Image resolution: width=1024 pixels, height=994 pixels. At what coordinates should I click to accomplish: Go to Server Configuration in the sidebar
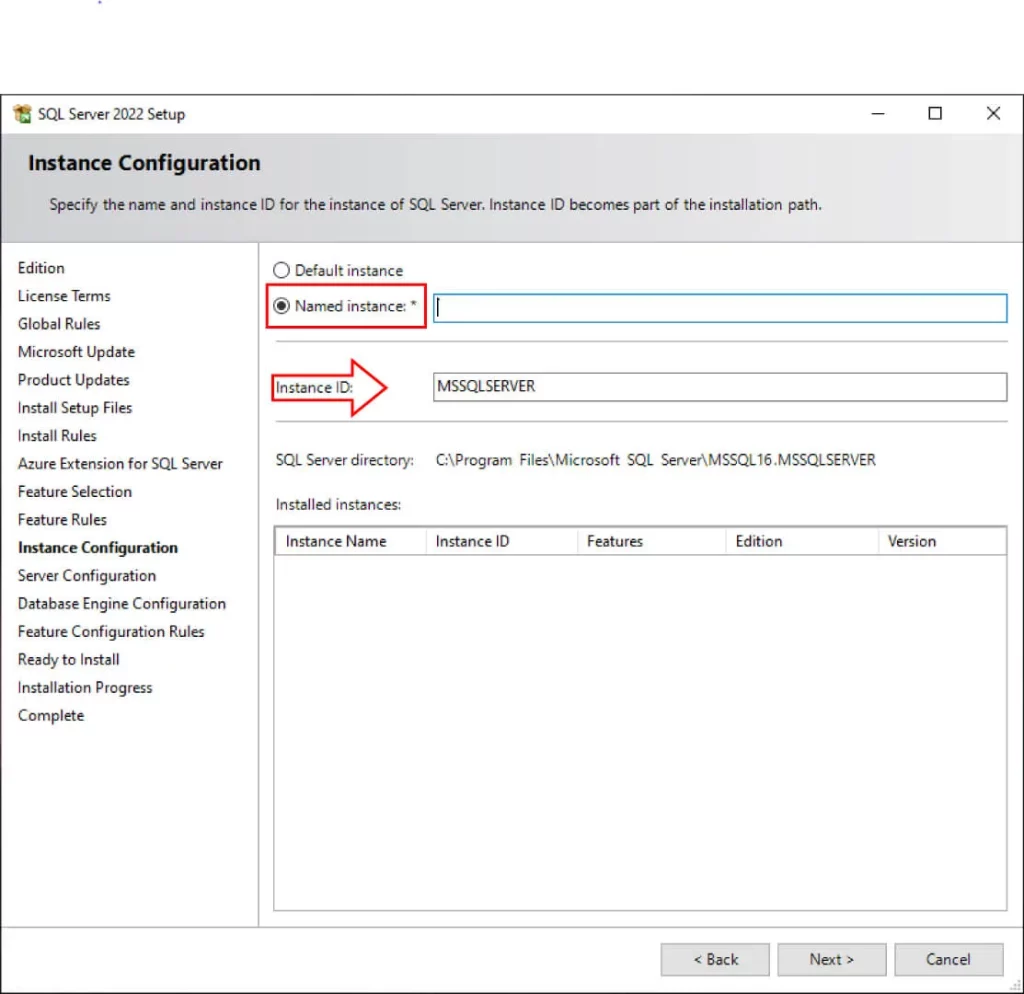click(x=87, y=575)
